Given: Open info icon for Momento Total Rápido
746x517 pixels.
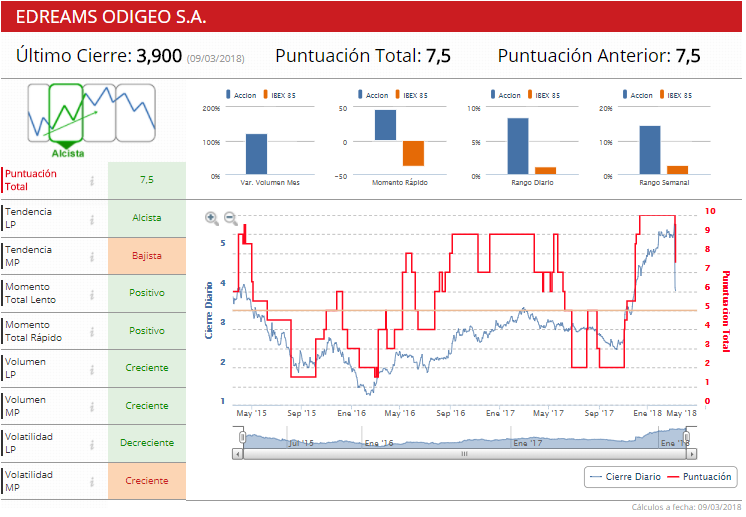Looking at the screenshot, I should tap(92, 332).
